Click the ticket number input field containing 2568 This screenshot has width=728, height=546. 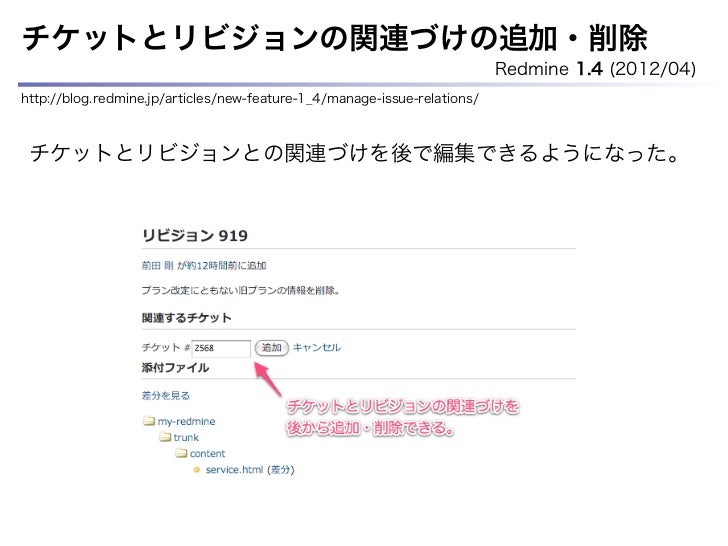[221, 348]
